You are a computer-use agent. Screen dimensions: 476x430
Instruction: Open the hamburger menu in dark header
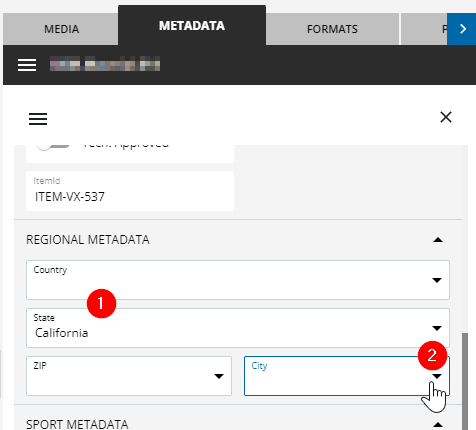pos(27,65)
